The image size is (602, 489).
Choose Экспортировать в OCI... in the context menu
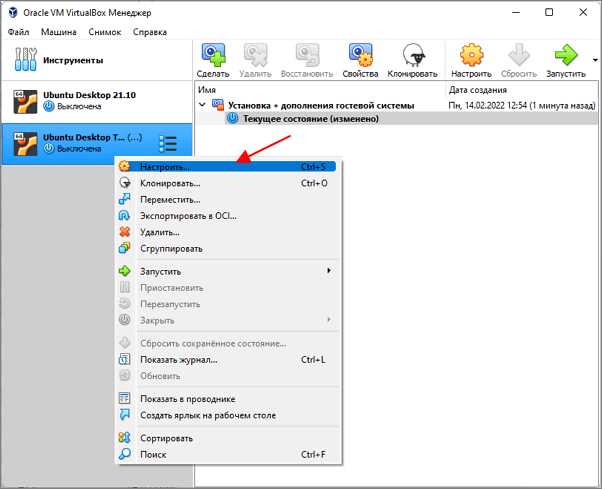tap(228, 216)
